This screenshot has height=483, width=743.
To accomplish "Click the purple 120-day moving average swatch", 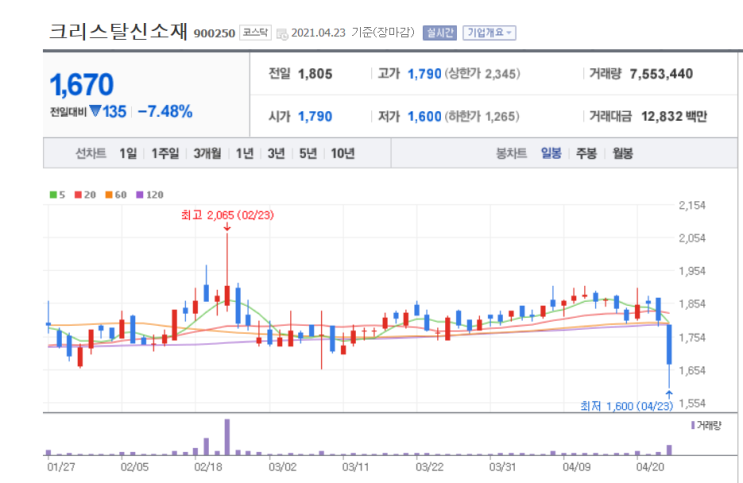I will [139, 195].
